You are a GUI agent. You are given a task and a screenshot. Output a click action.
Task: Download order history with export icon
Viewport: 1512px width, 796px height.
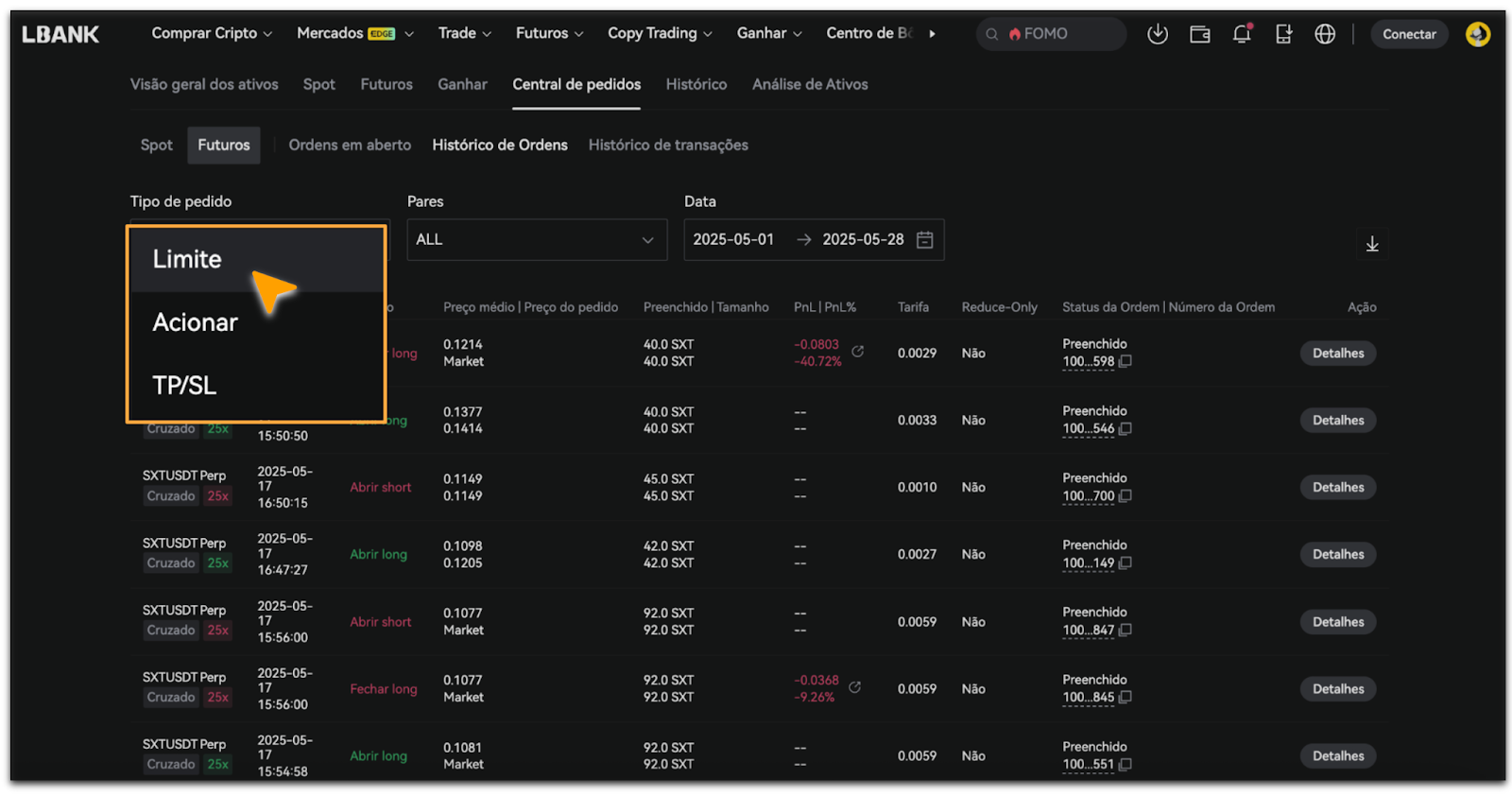tap(1372, 244)
